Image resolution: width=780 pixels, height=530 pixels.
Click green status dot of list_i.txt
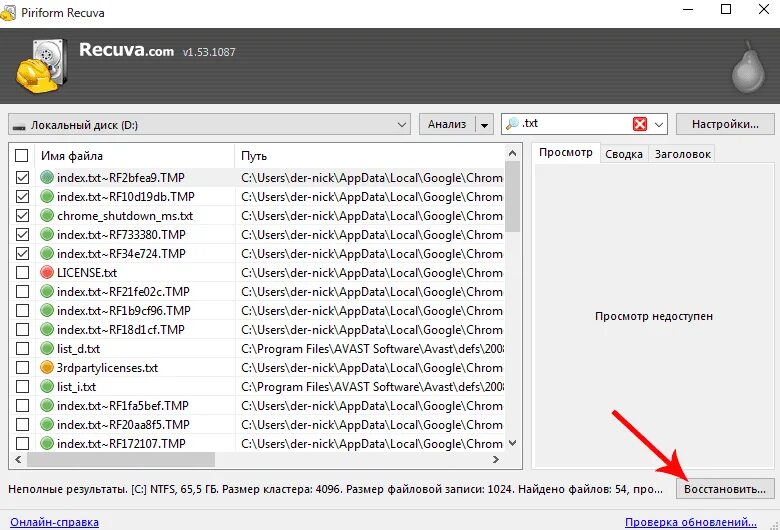click(x=47, y=386)
